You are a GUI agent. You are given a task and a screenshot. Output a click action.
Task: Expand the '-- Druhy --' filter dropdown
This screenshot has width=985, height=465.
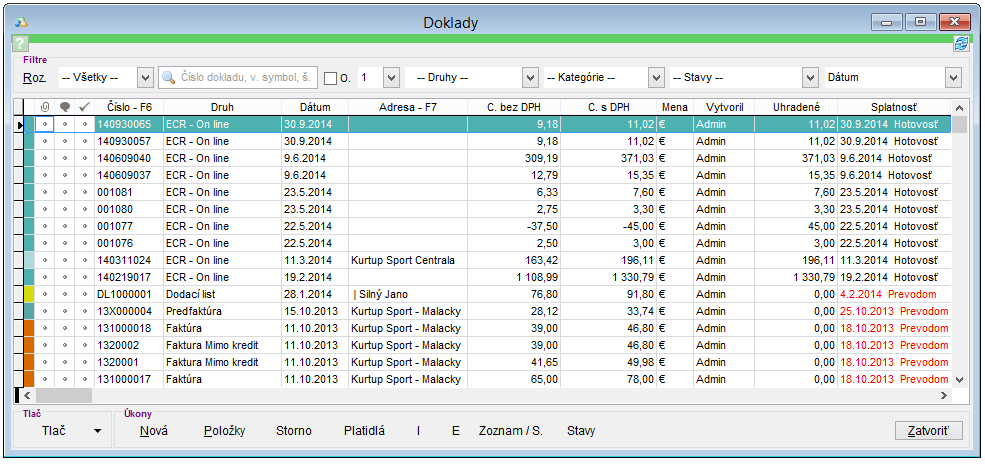529,77
